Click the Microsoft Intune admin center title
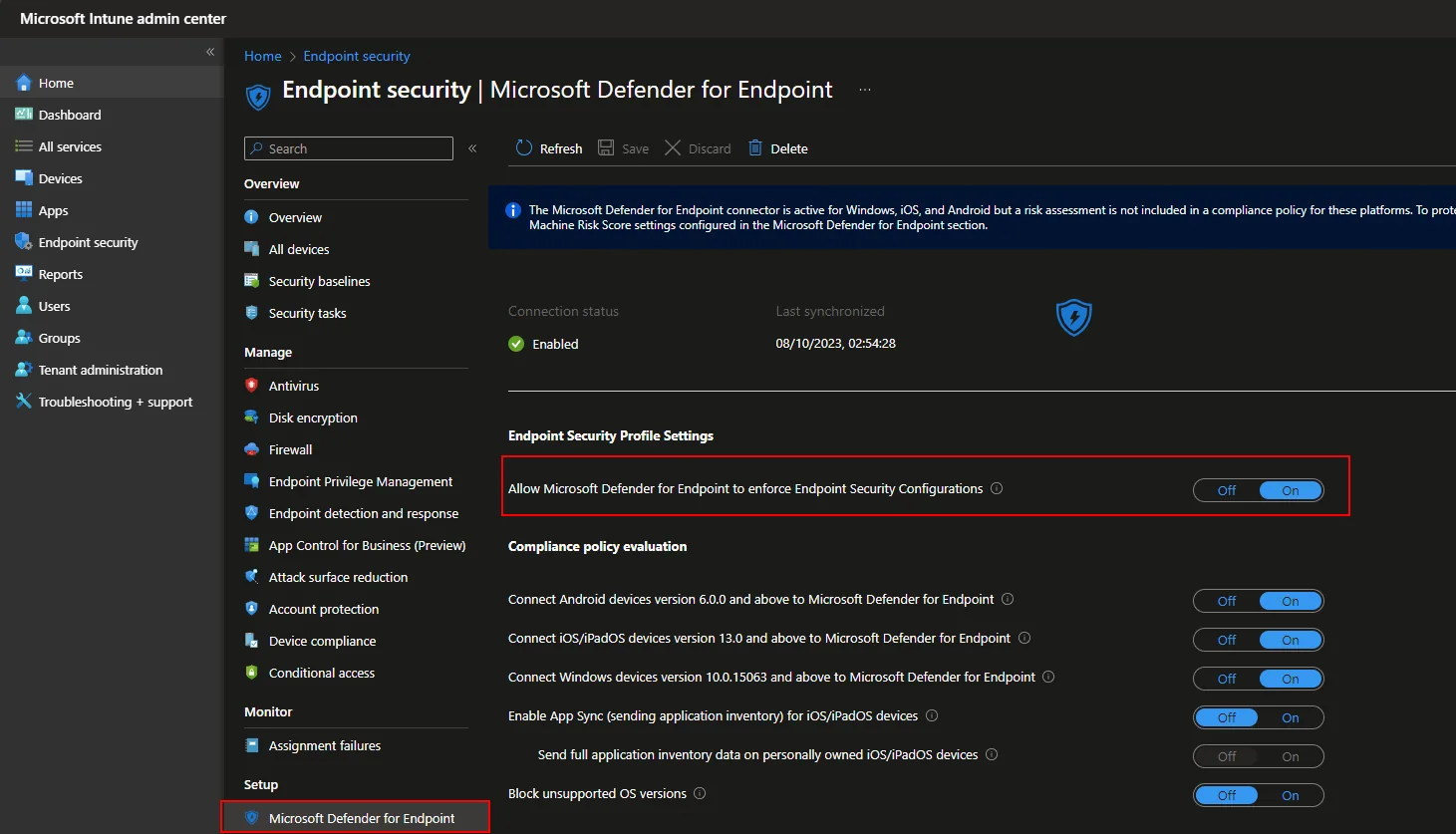1456x834 pixels. 124,19
